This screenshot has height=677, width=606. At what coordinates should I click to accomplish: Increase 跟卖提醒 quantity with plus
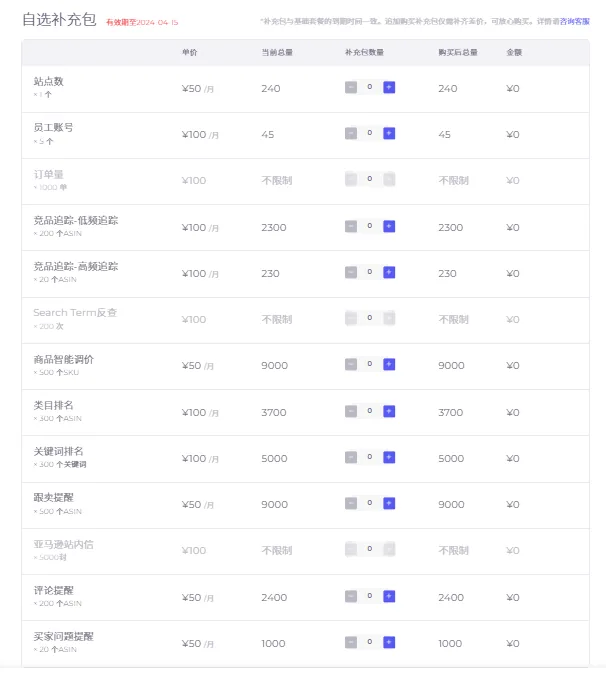pos(389,503)
